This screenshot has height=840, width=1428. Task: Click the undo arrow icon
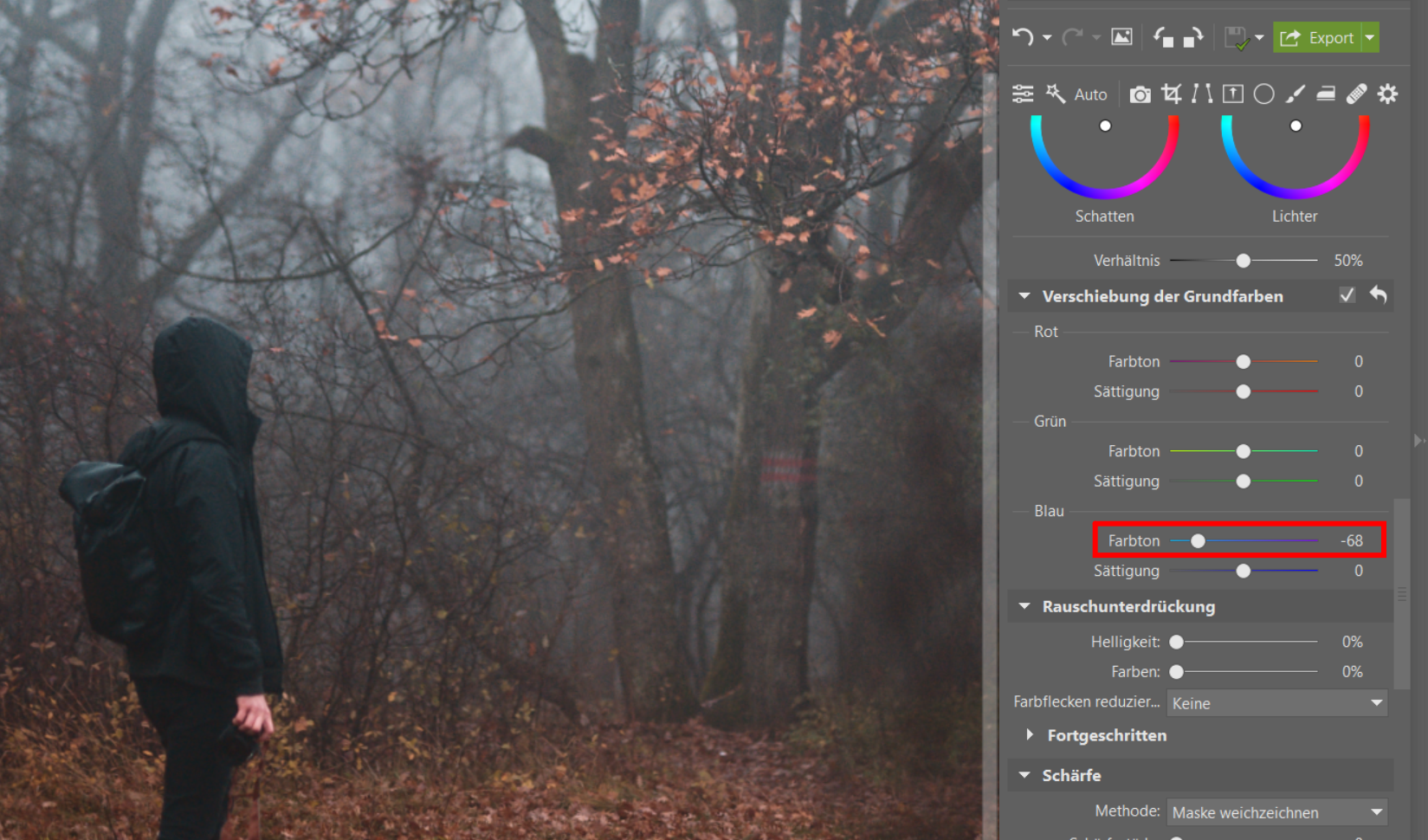point(1023,37)
